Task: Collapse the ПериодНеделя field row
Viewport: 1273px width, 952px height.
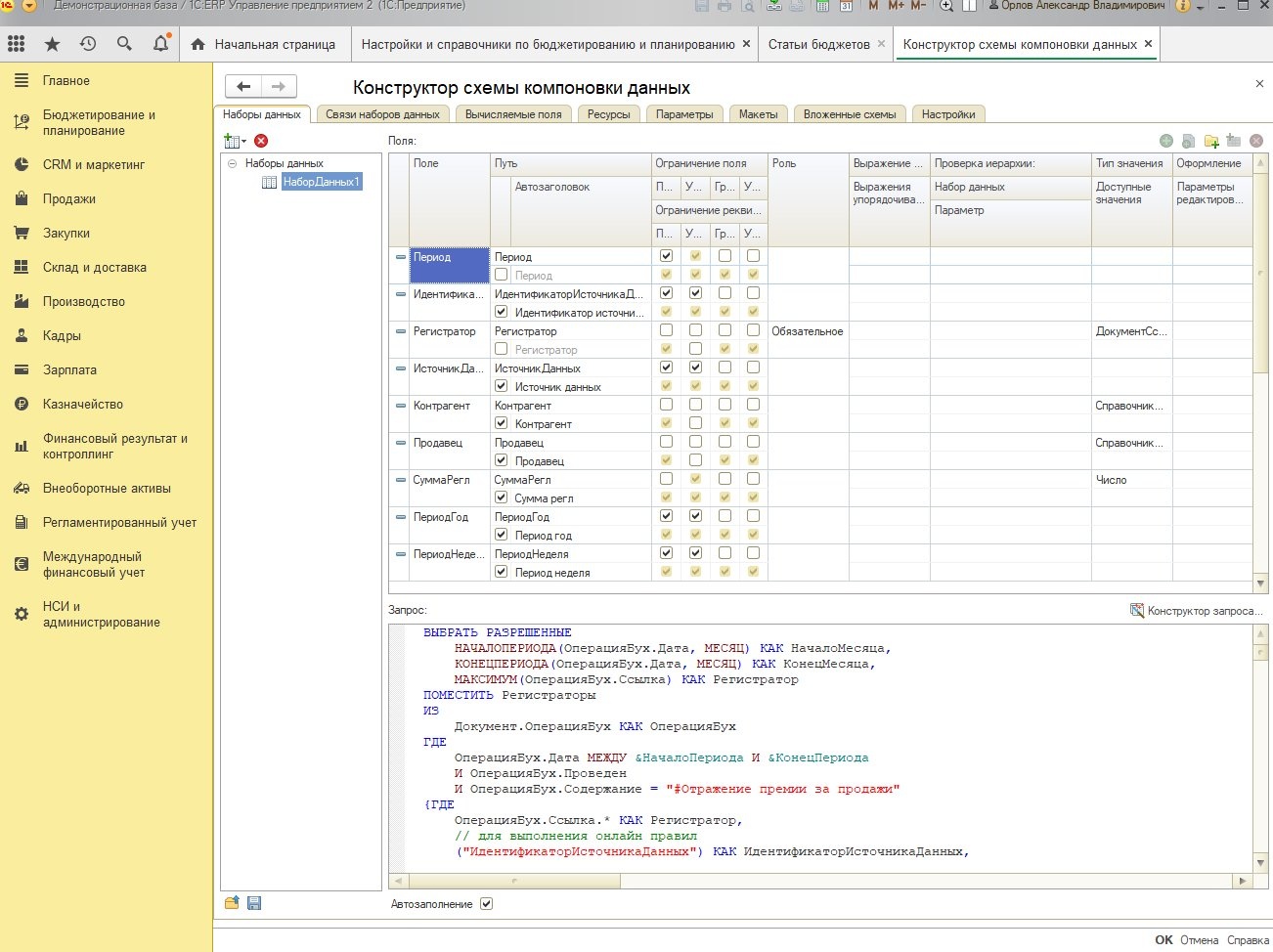Action: [400, 554]
